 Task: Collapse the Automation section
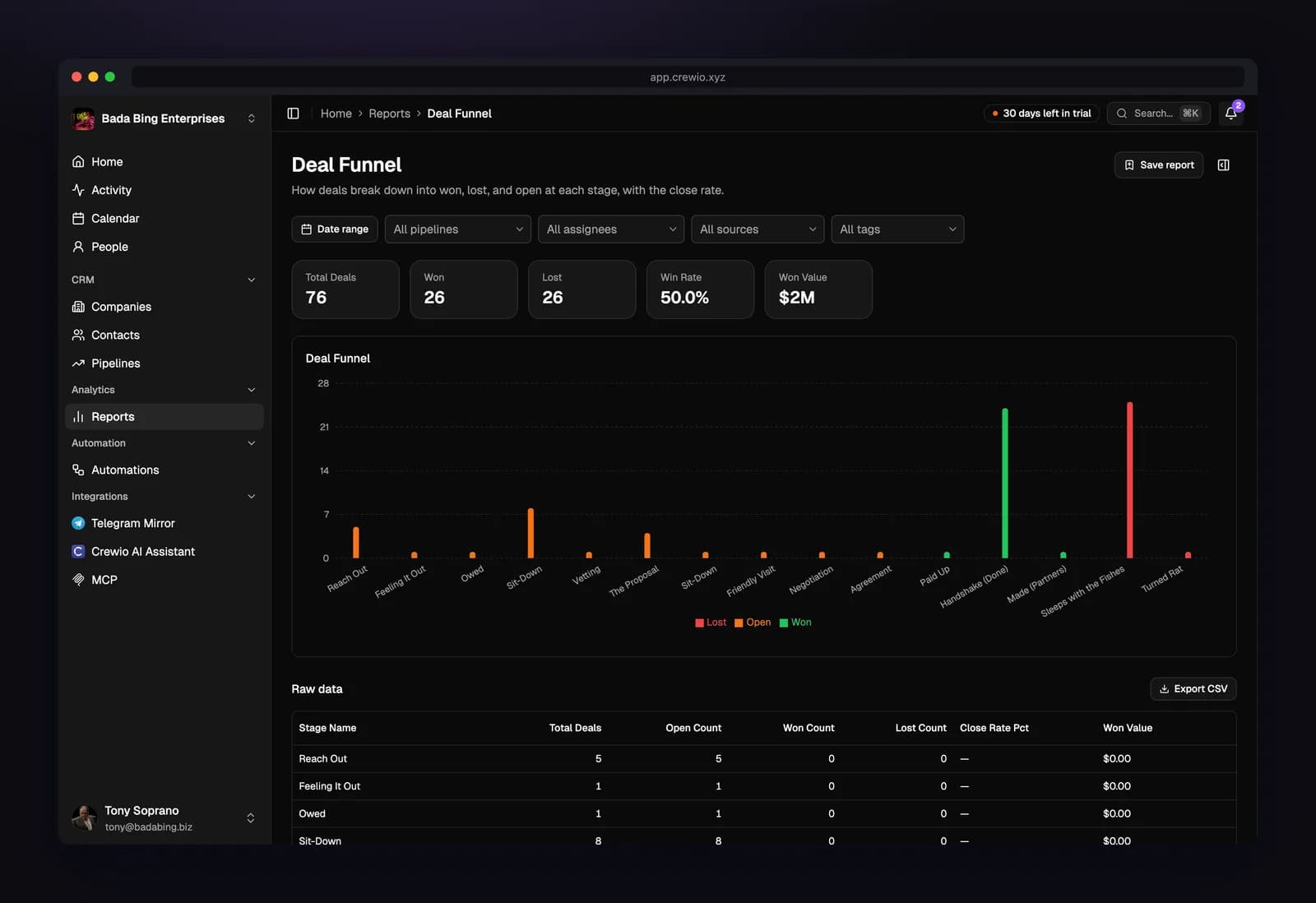tap(252, 443)
